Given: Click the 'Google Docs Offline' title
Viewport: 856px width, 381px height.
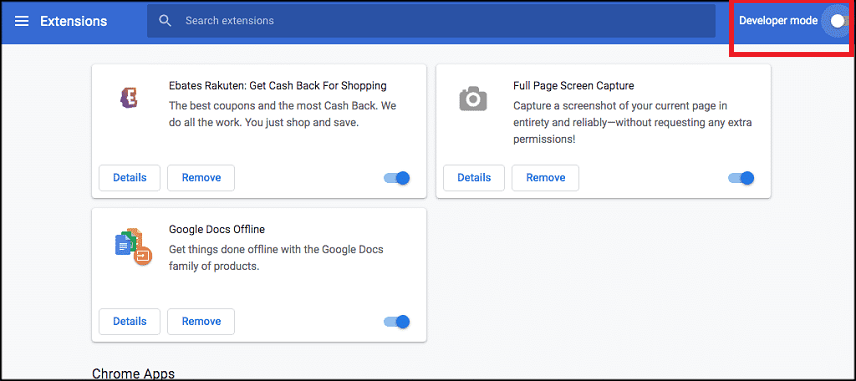Looking at the screenshot, I should [x=217, y=229].
